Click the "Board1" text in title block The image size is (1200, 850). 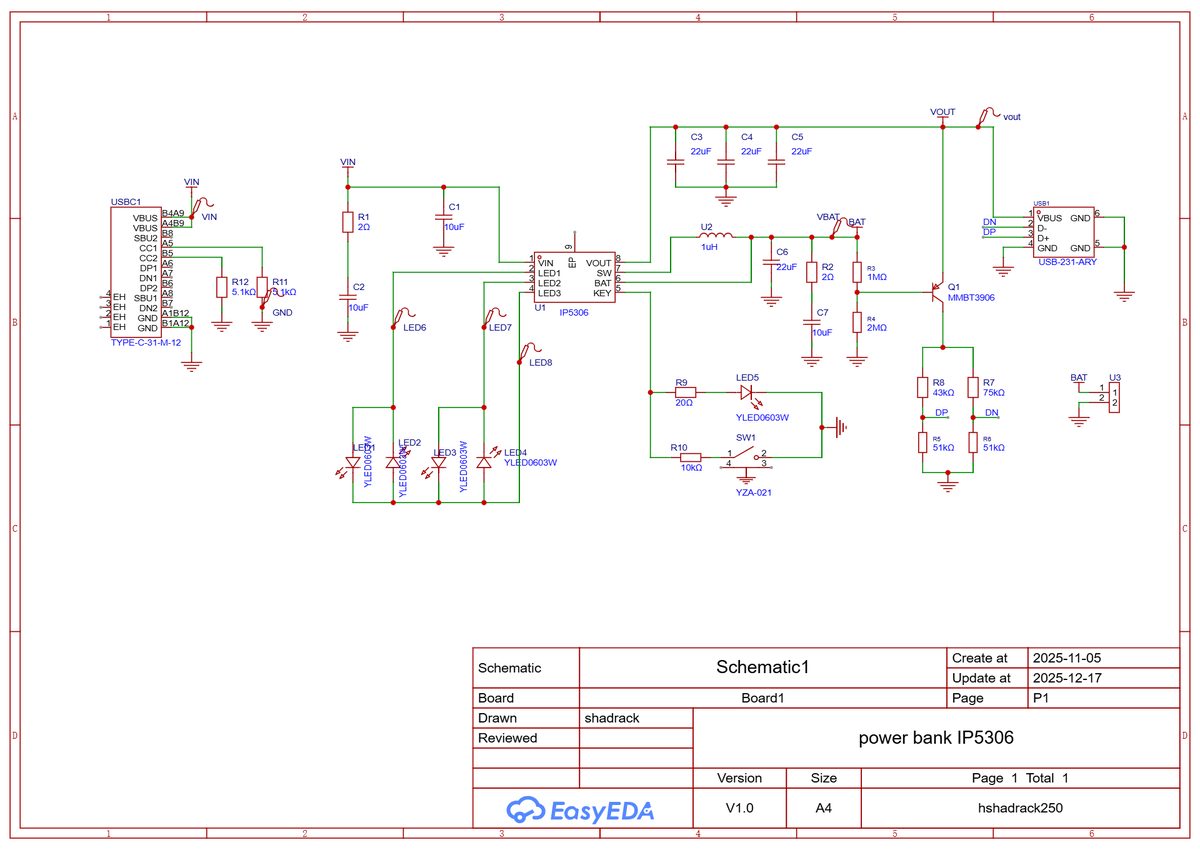pyautogui.click(x=762, y=698)
